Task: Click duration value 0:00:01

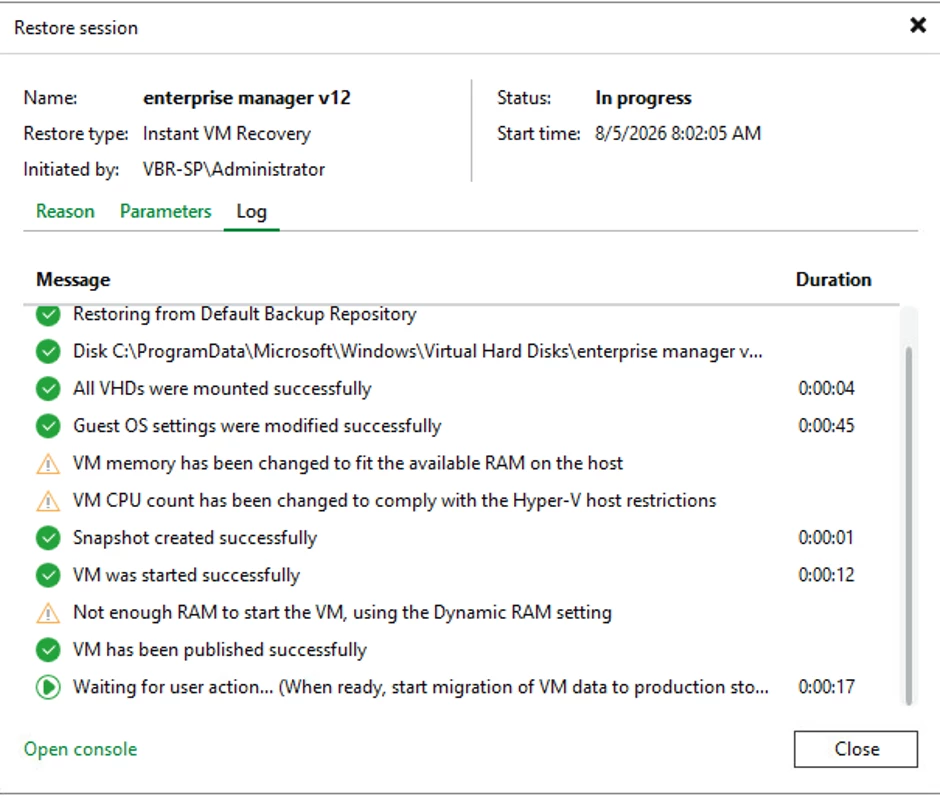Action: click(826, 538)
